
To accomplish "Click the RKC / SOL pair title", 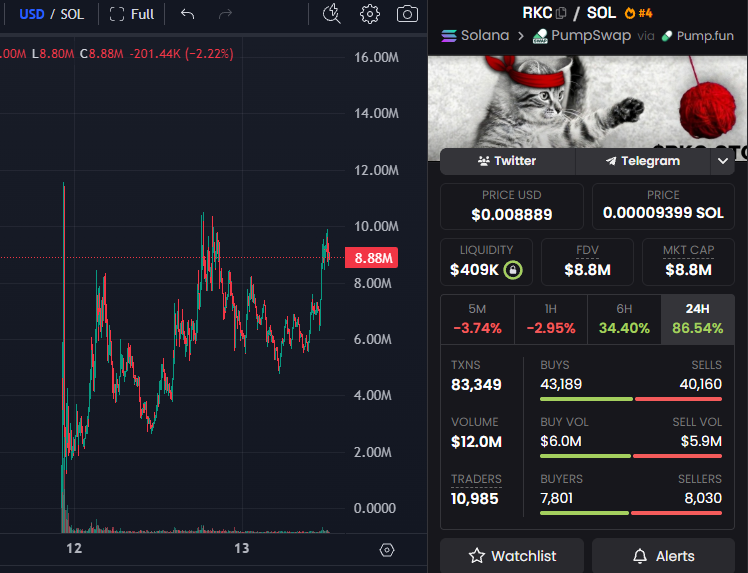I will click(569, 13).
